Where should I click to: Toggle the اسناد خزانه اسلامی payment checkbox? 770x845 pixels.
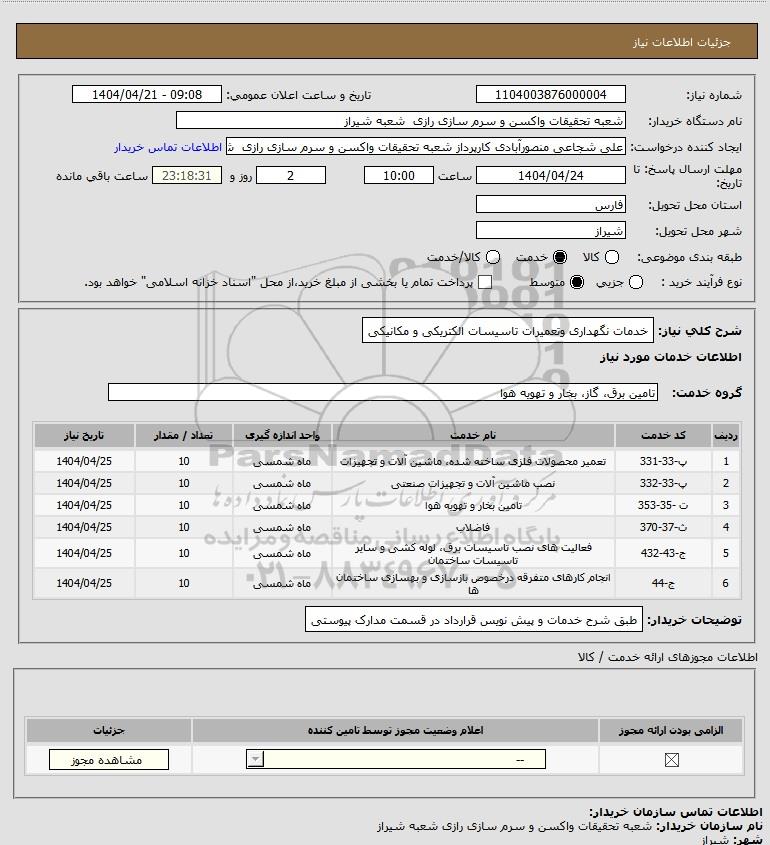click(x=485, y=282)
